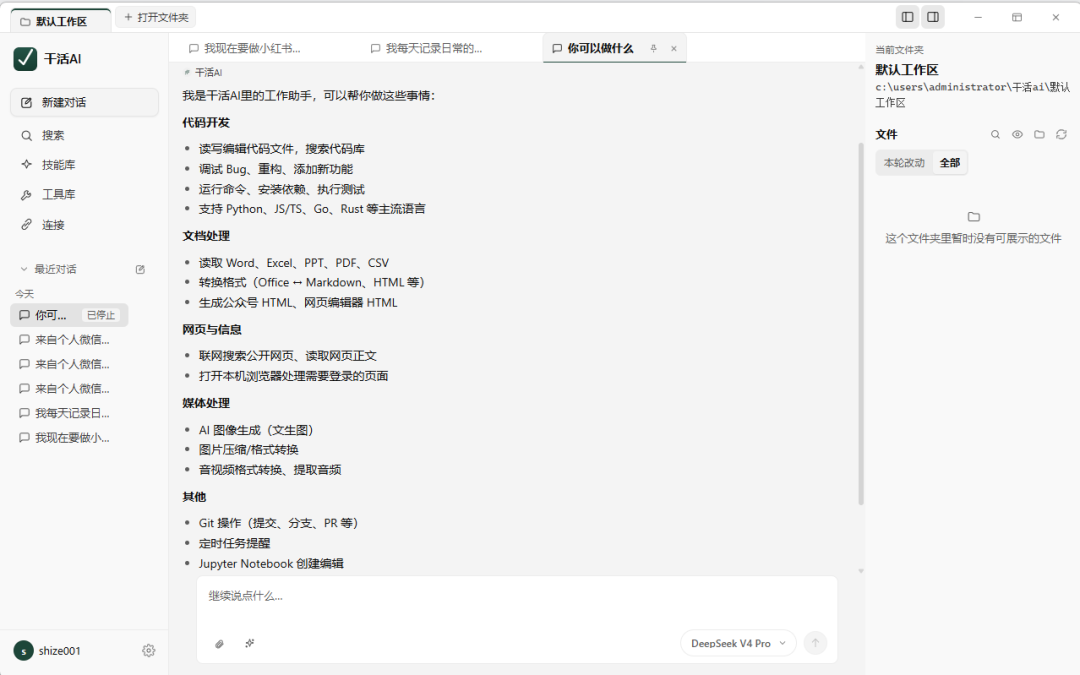
Task: Collapse the 最近对话 section
Action: click(24, 269)
